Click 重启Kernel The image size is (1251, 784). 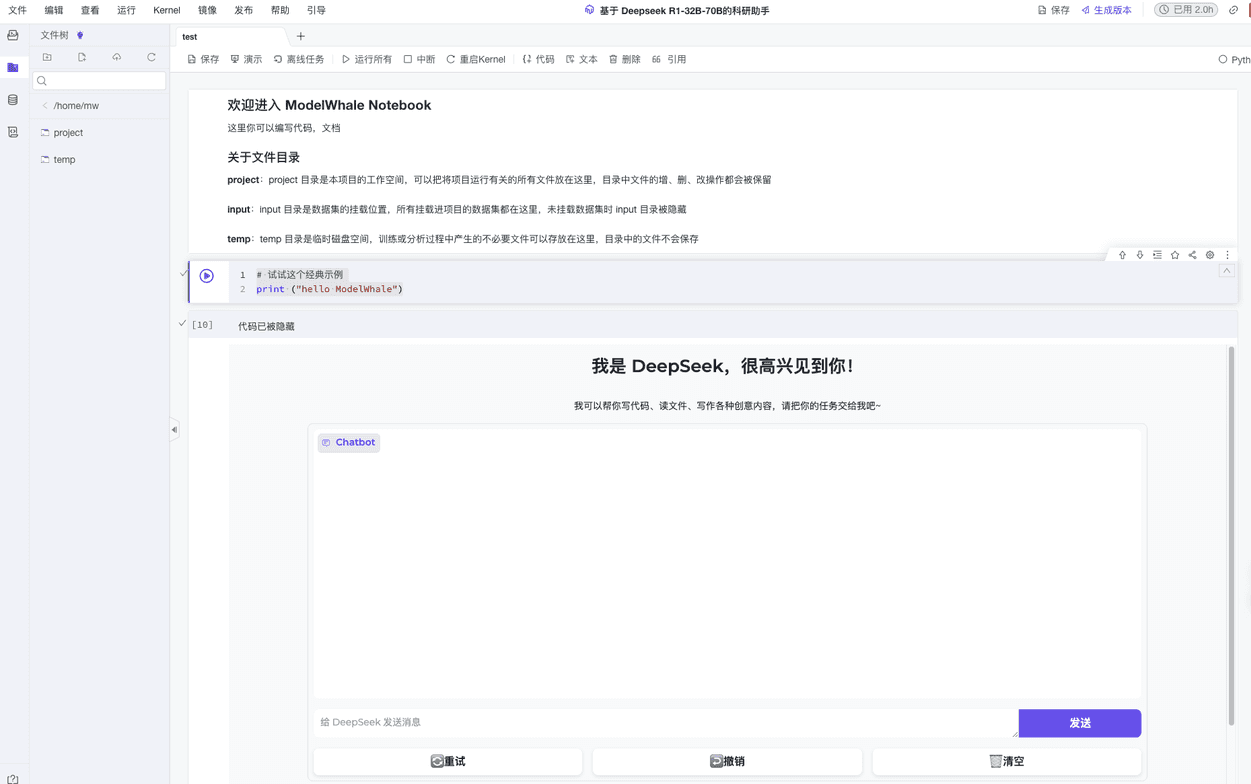point(476,59)
